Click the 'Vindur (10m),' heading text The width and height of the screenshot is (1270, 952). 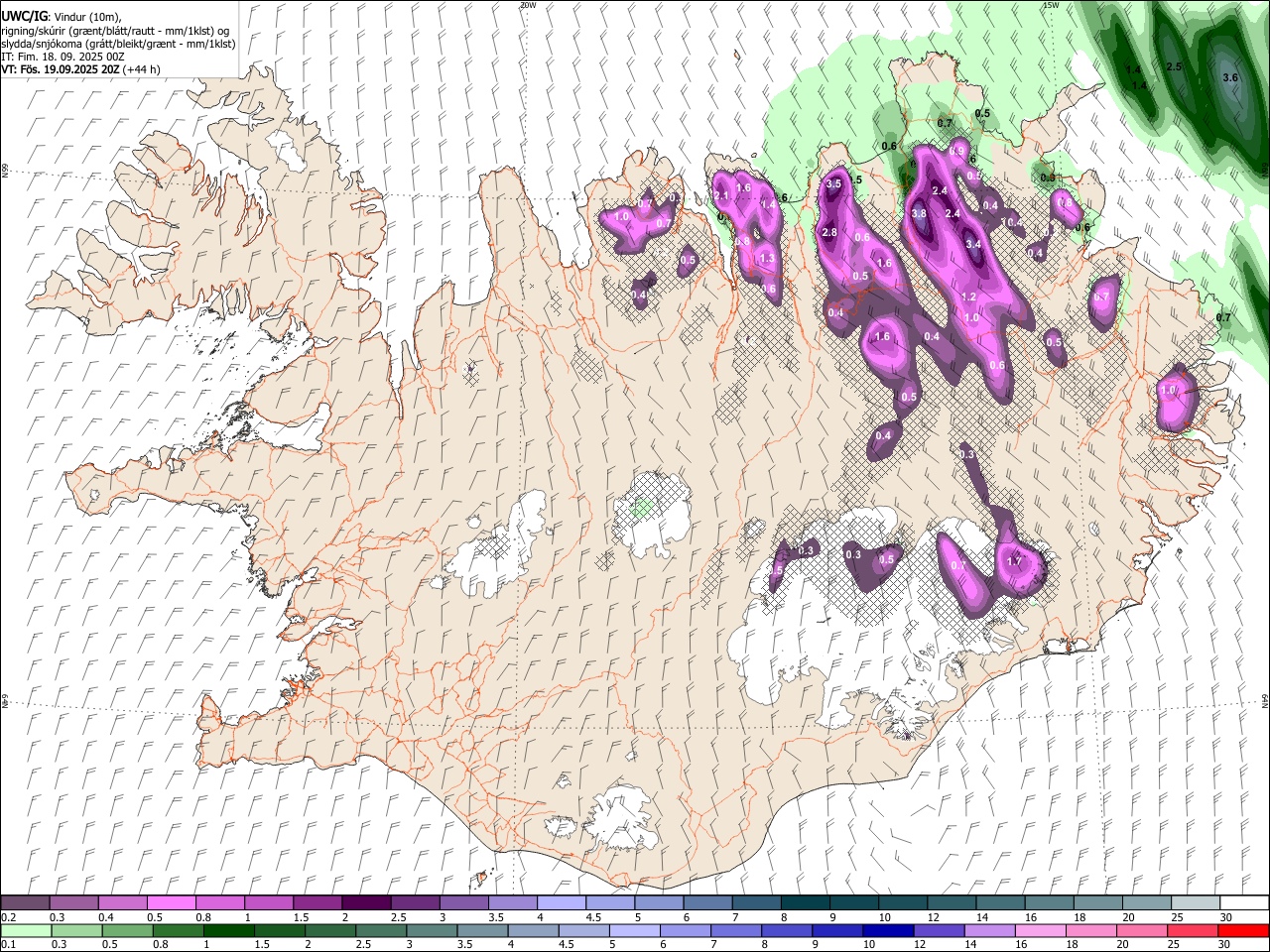[86, 17]
